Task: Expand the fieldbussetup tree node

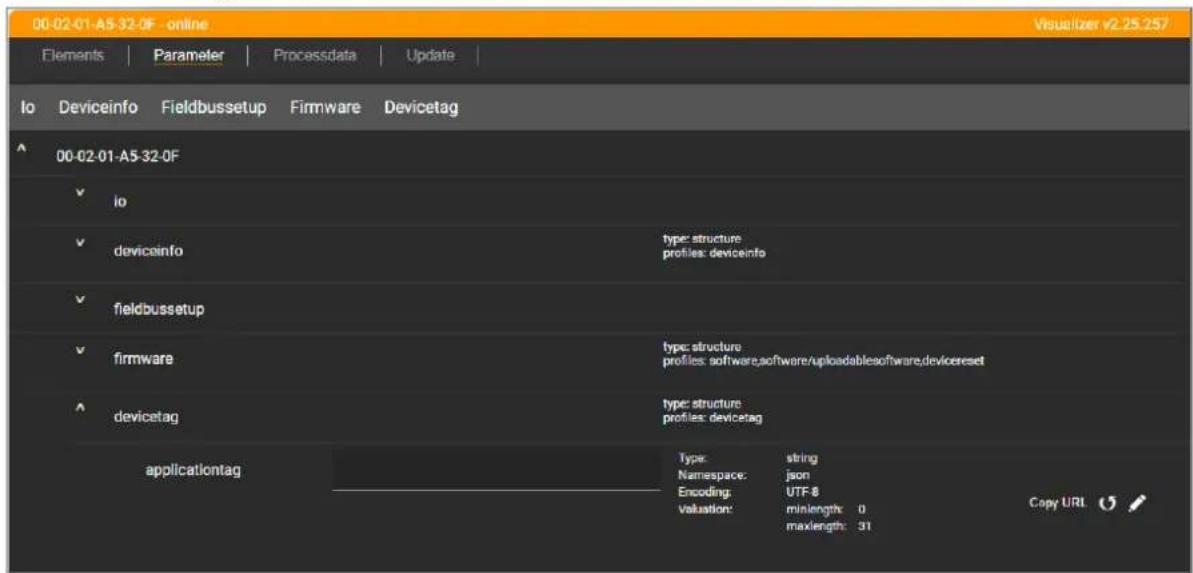Action: pyautogui.click(x=81, y=301)
